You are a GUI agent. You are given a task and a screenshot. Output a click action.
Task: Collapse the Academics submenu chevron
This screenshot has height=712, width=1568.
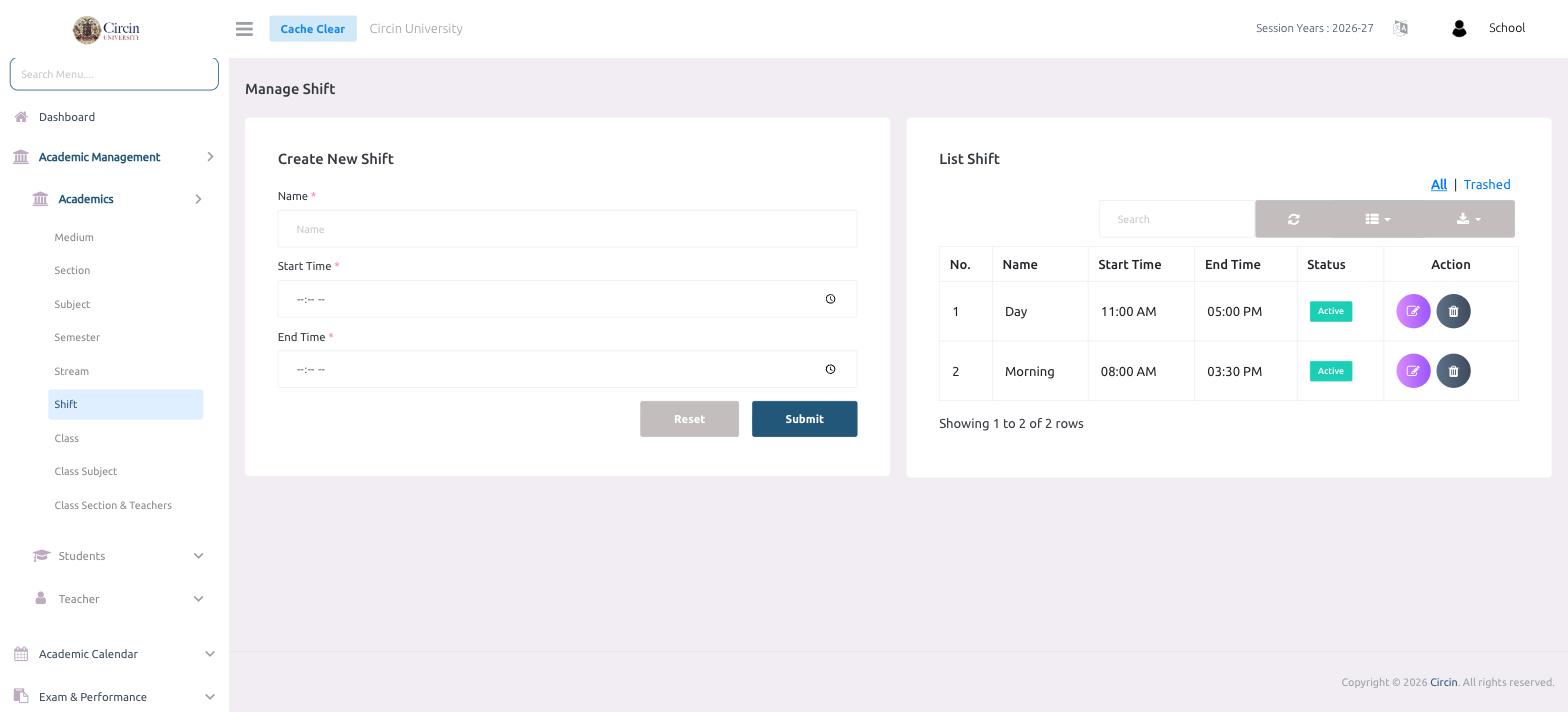pyautogui.click(x=198, y=199)
